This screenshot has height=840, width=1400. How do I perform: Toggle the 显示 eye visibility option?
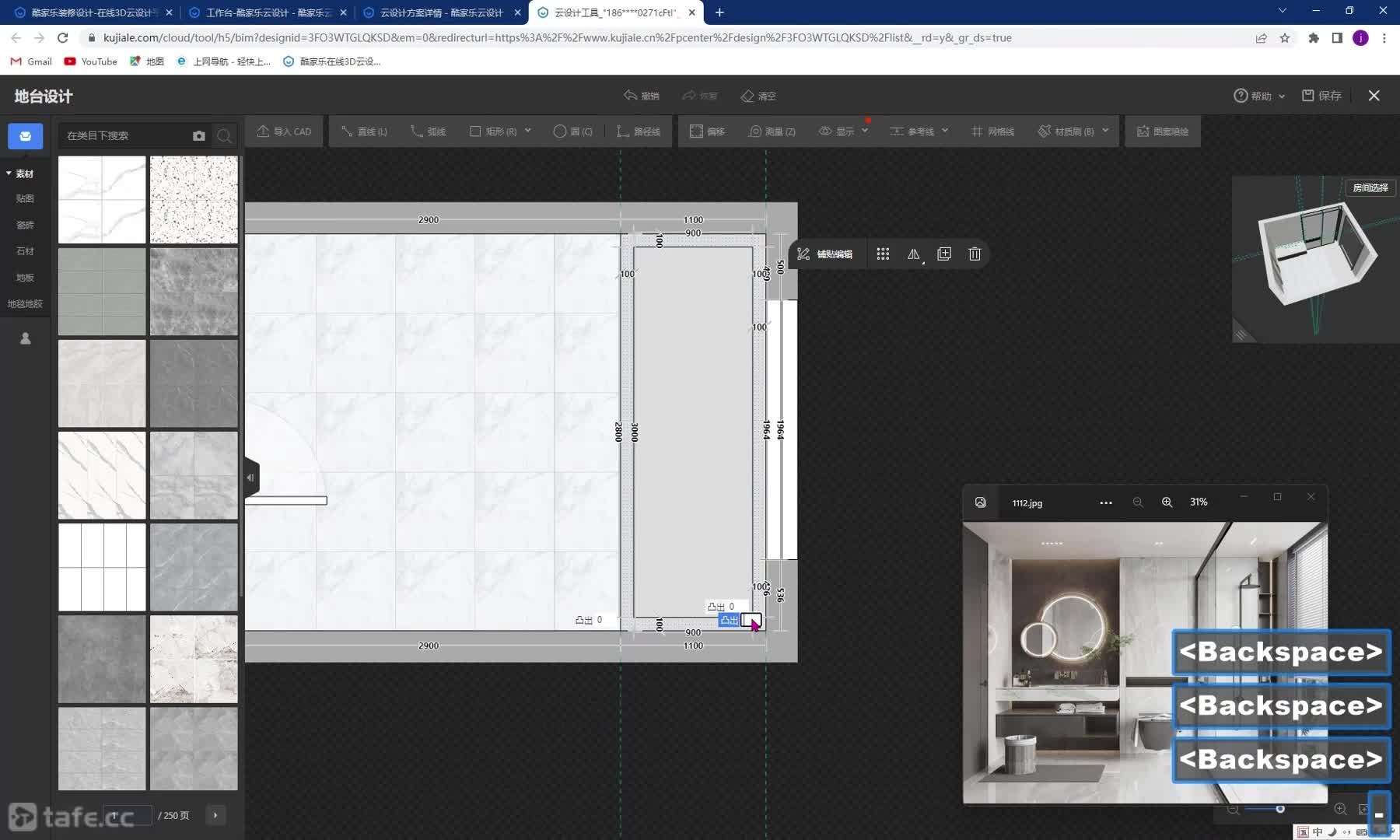point(836,131)
